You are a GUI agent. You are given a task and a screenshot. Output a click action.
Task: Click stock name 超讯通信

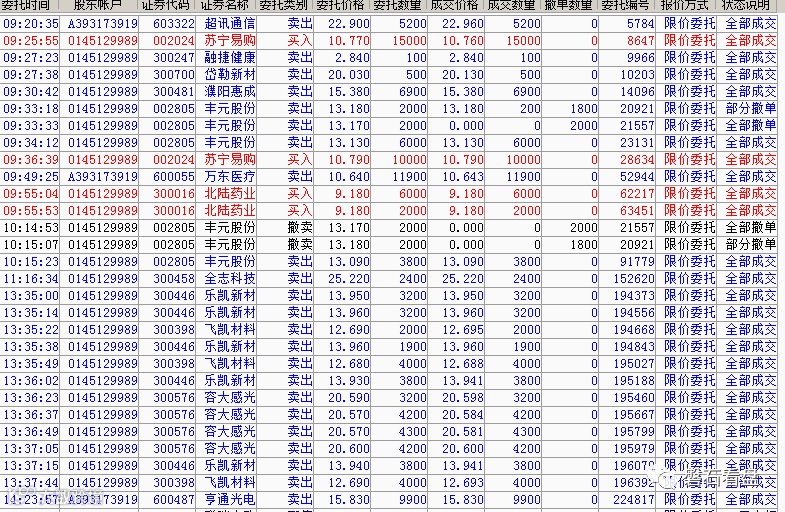tap(230, 24)
